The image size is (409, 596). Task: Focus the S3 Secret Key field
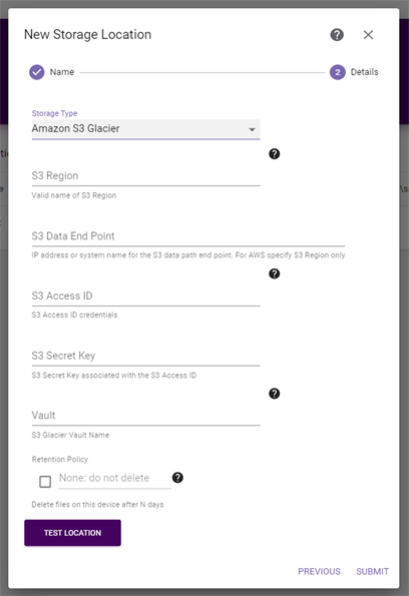(x=146, y=356)
